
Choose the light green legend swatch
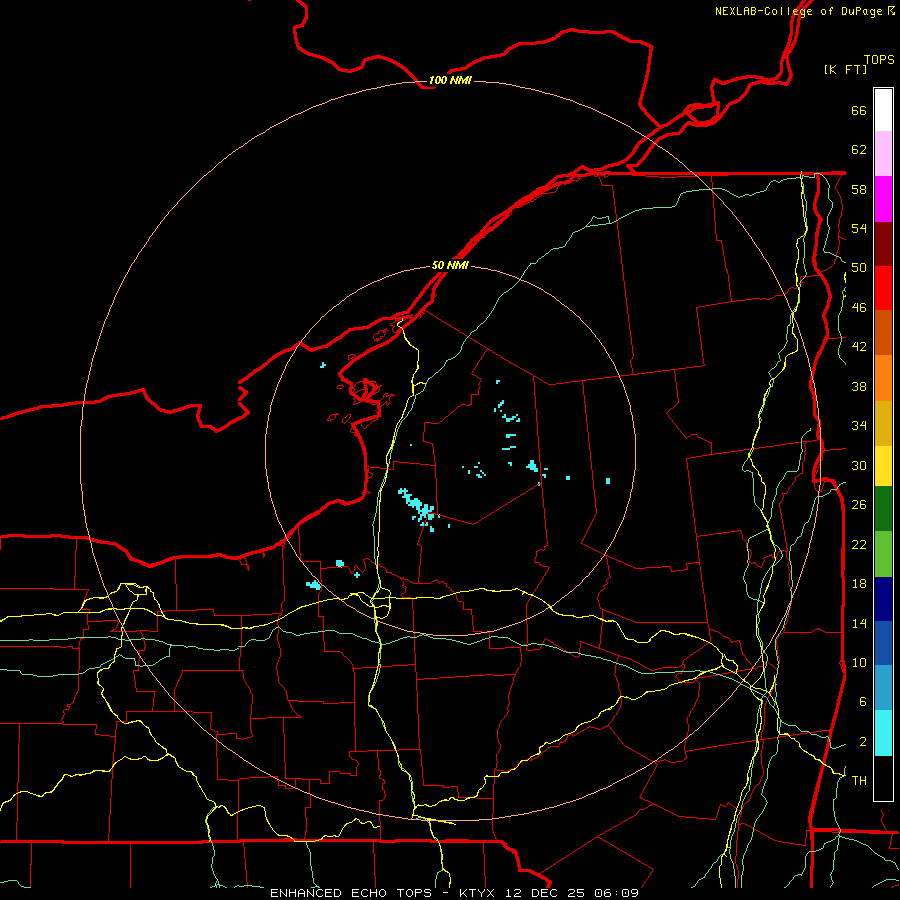[x=883, y=554]
